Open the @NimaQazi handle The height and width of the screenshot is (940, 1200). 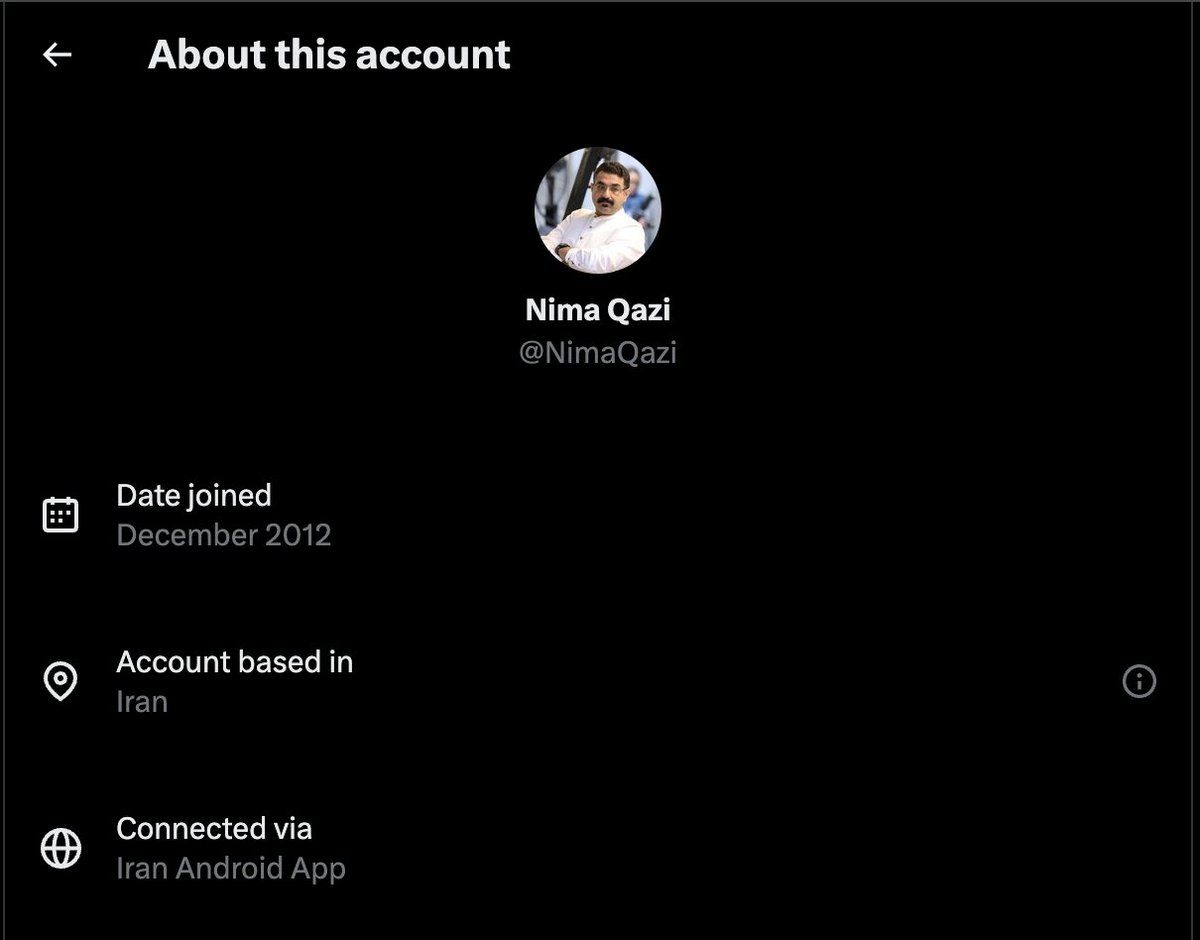click(598, 352)
